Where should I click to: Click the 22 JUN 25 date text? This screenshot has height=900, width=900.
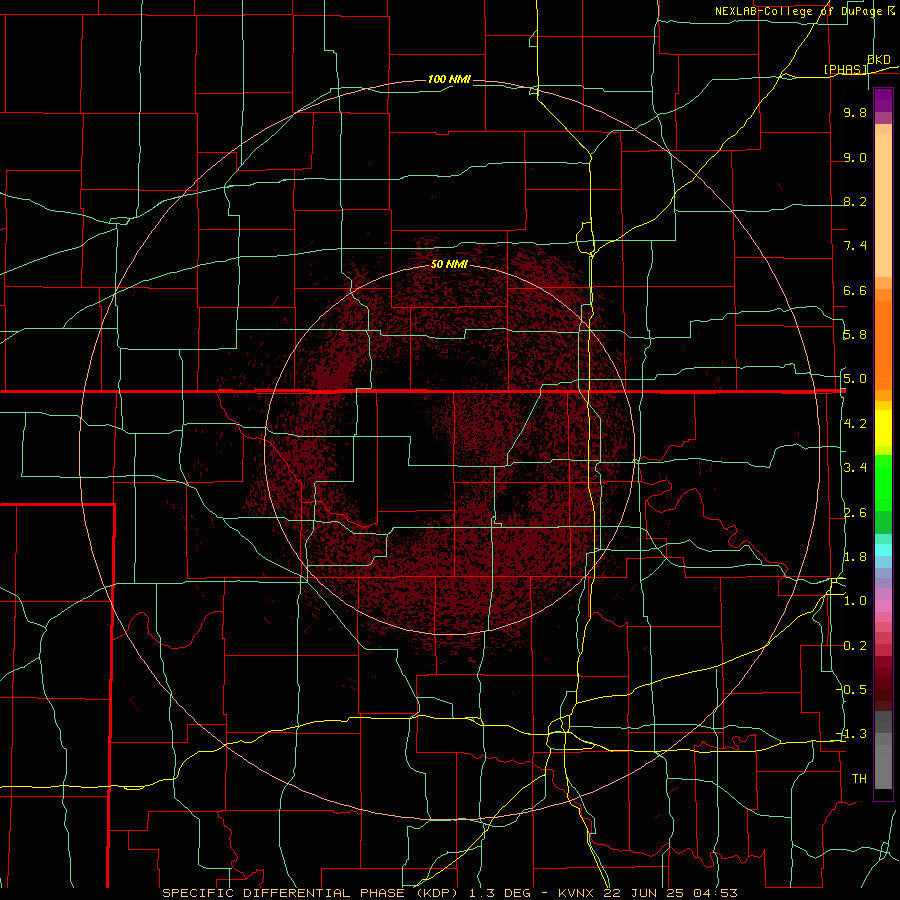644,893
